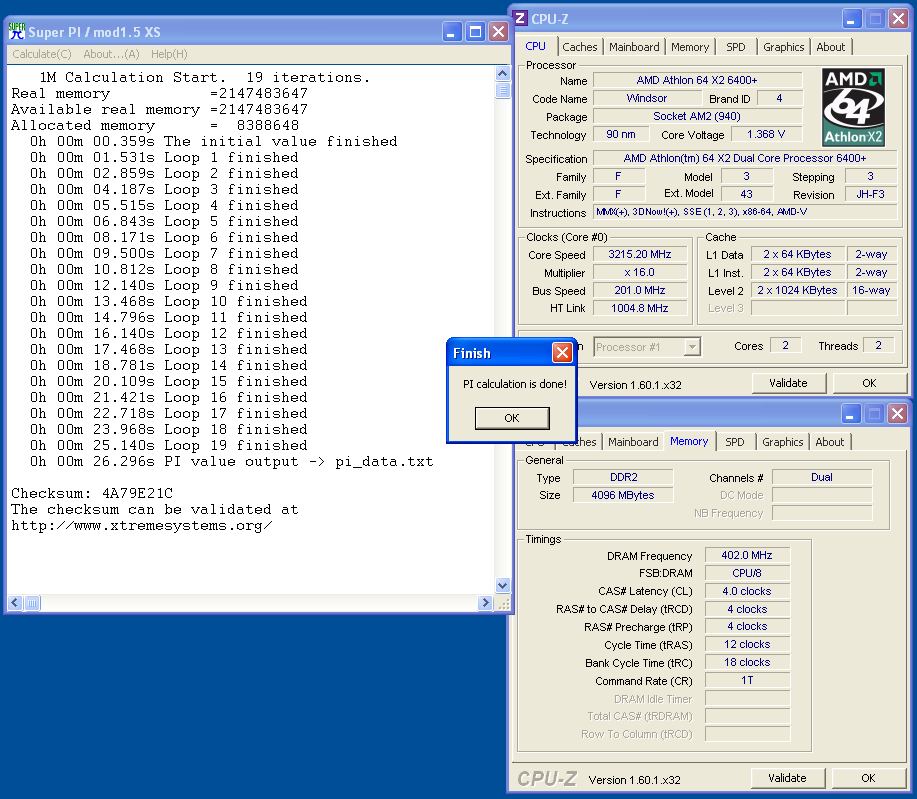
Task: Switch to Memory tab in top CPU-Z window
Action: (x=690, y=47)
